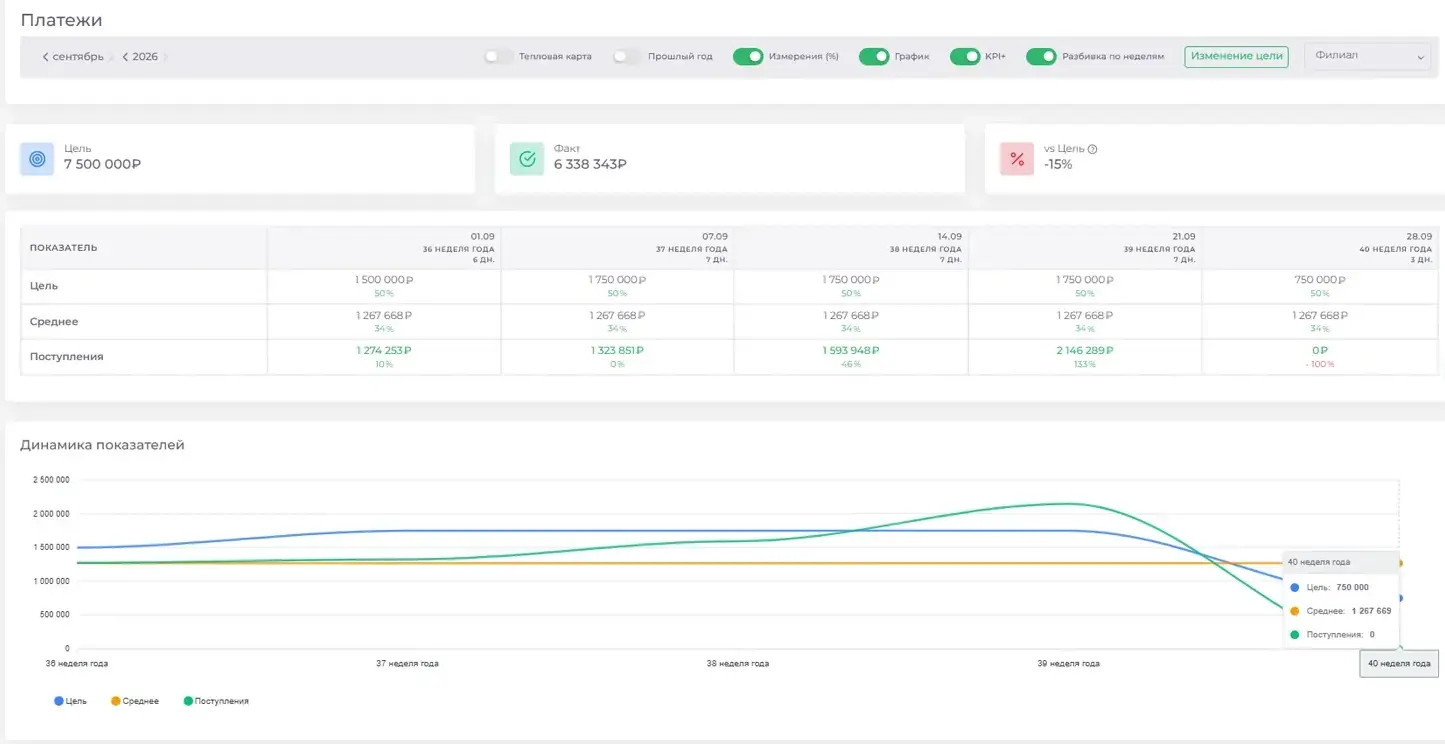Click the green checkmark icon beside Факт
This screenshot has height=744, width=1445.
(x=527, y=158)
